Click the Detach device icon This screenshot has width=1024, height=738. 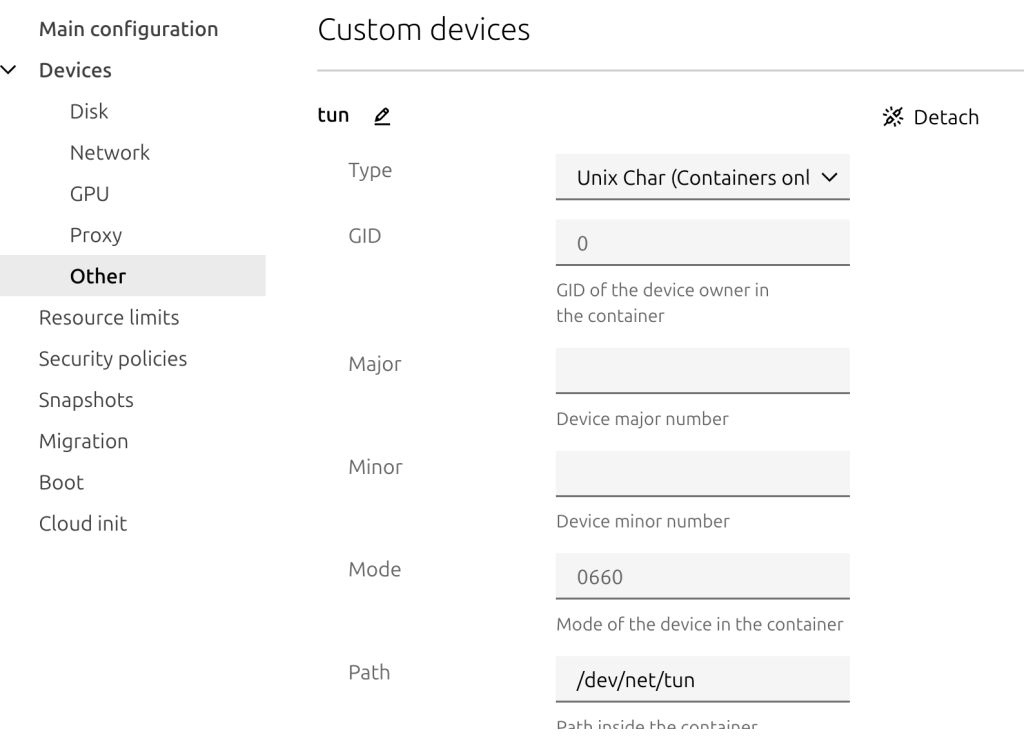892,117
